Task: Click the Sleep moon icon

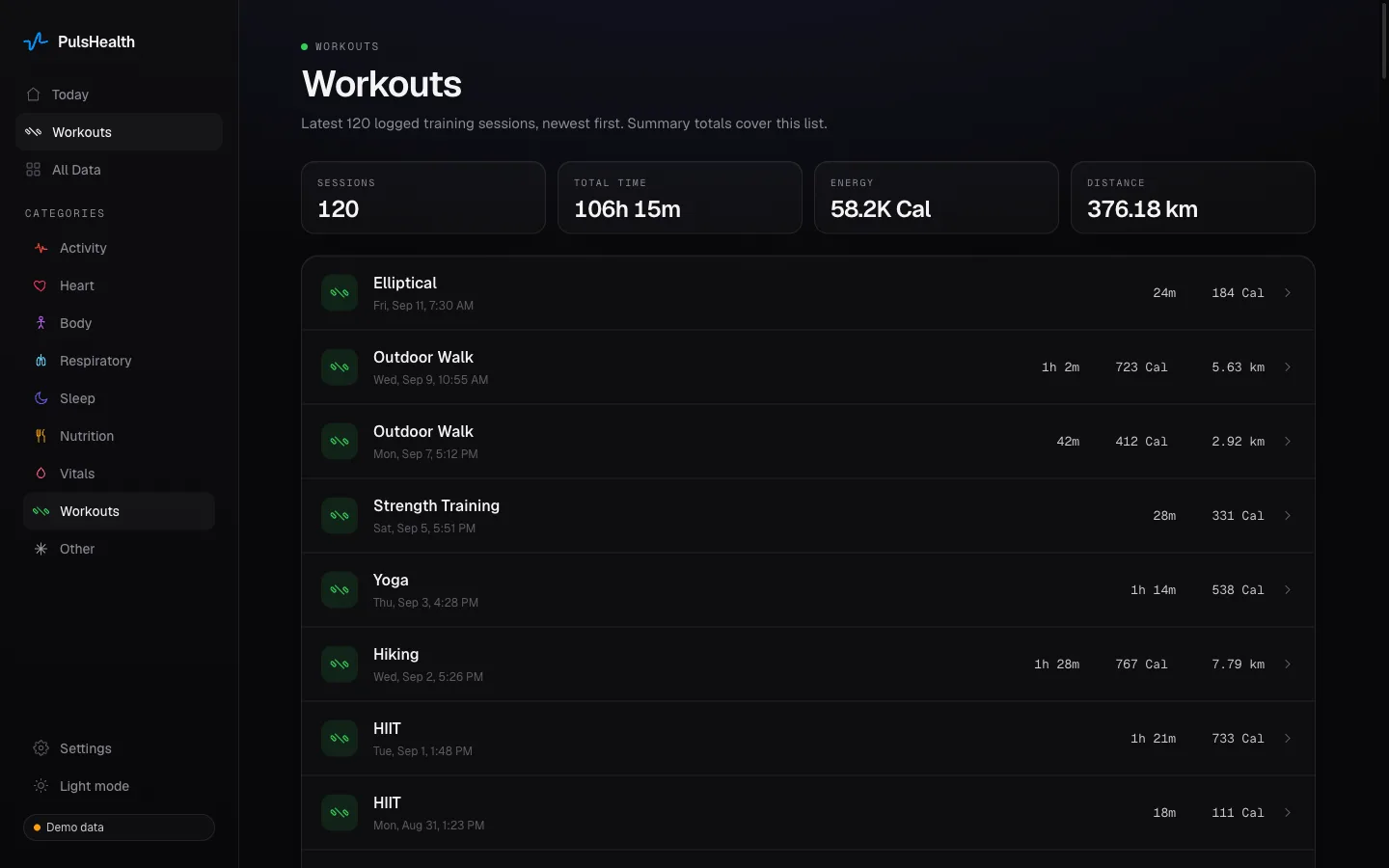Action: point(41,398)
